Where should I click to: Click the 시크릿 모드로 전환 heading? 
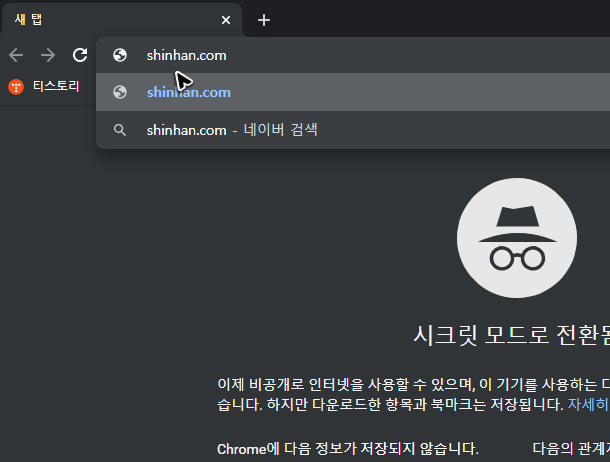pyautogui.click(x=511, y=335)
